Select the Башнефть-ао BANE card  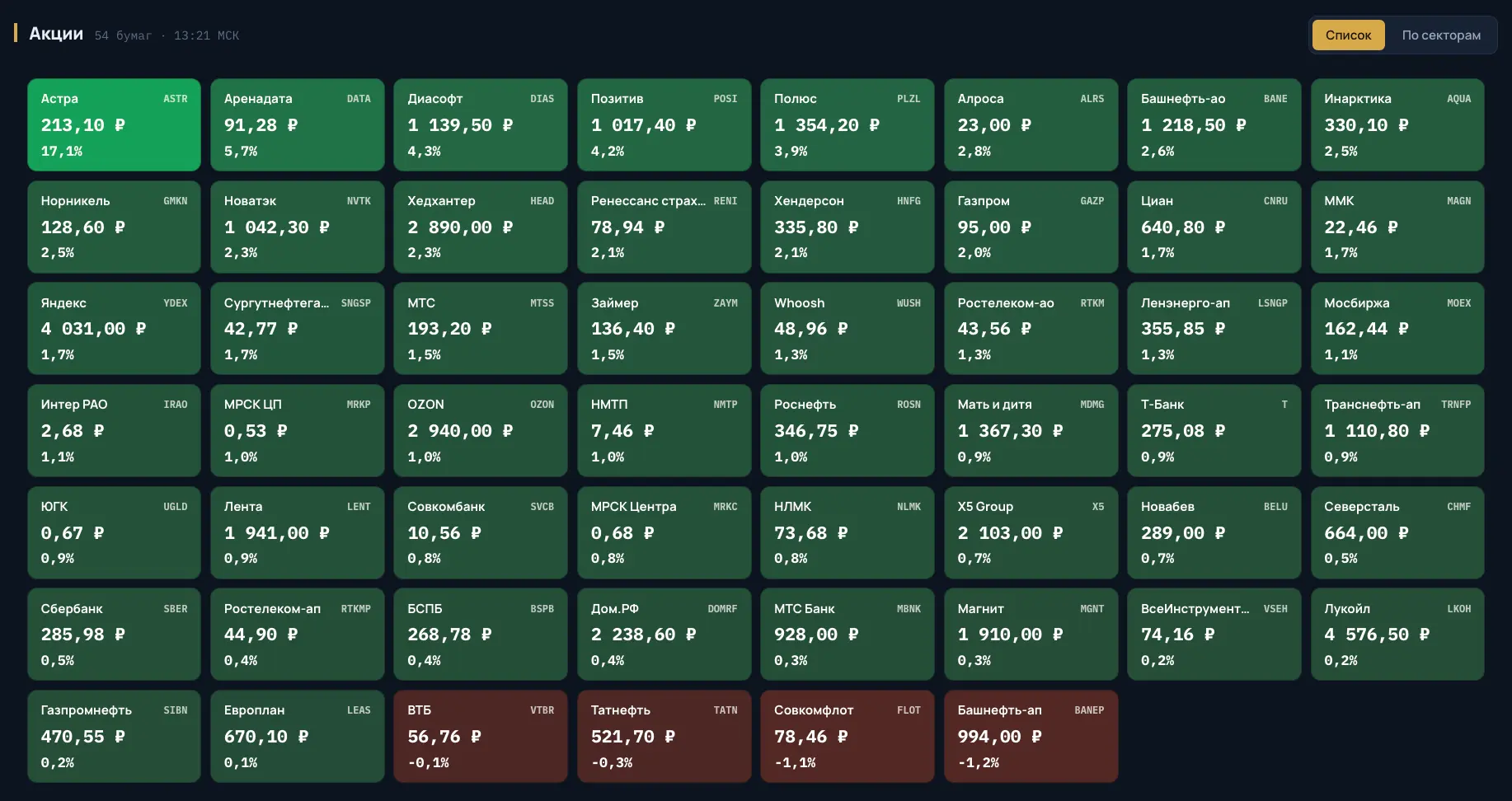1214,124
